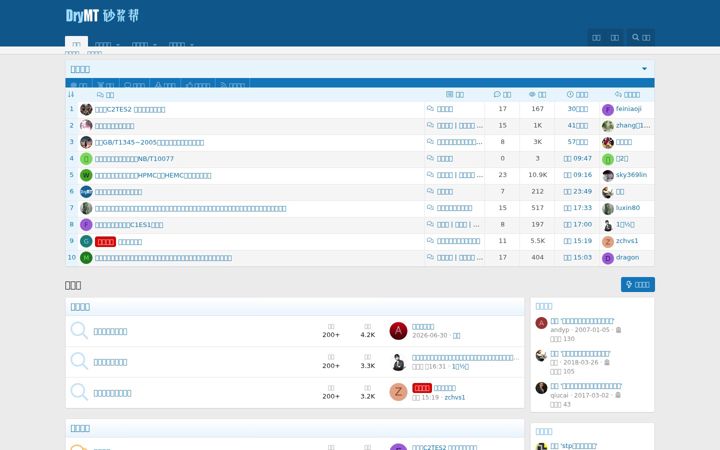This screenshot has width=720, height=450.
Task: Open last poster name luxin80
Action: point(628,208)
